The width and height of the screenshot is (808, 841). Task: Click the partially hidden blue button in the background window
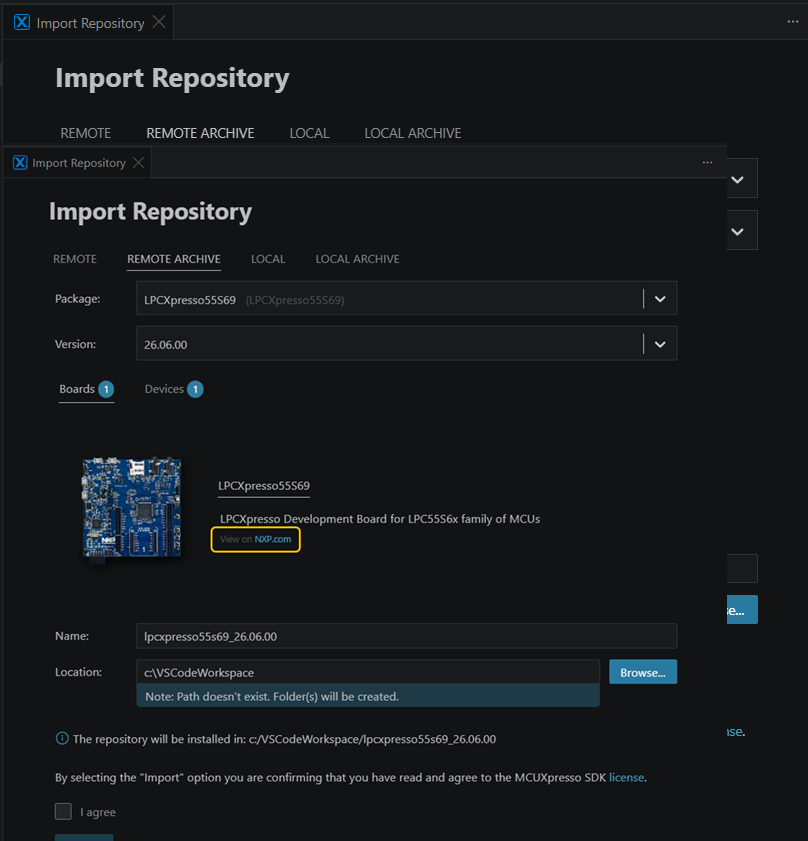coord(743,609)
